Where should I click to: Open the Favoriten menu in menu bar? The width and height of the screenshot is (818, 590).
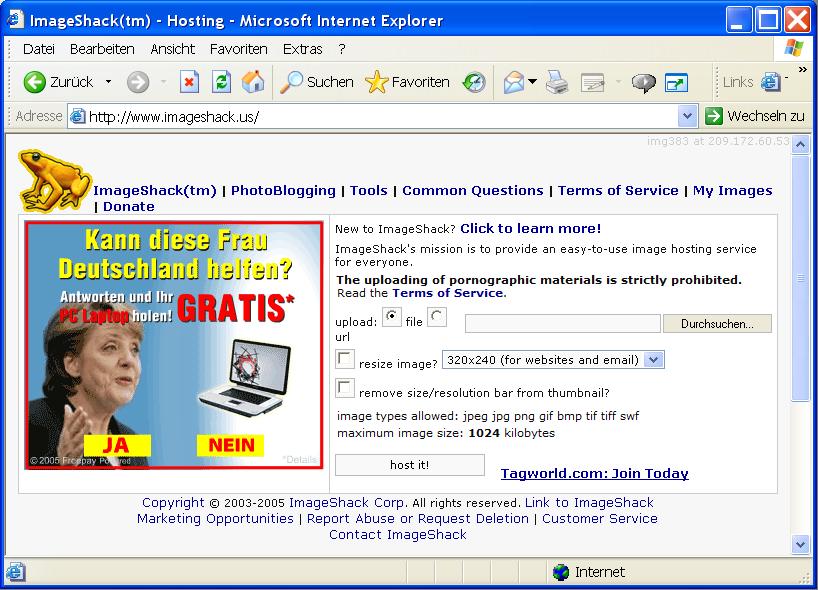point(238,49)
